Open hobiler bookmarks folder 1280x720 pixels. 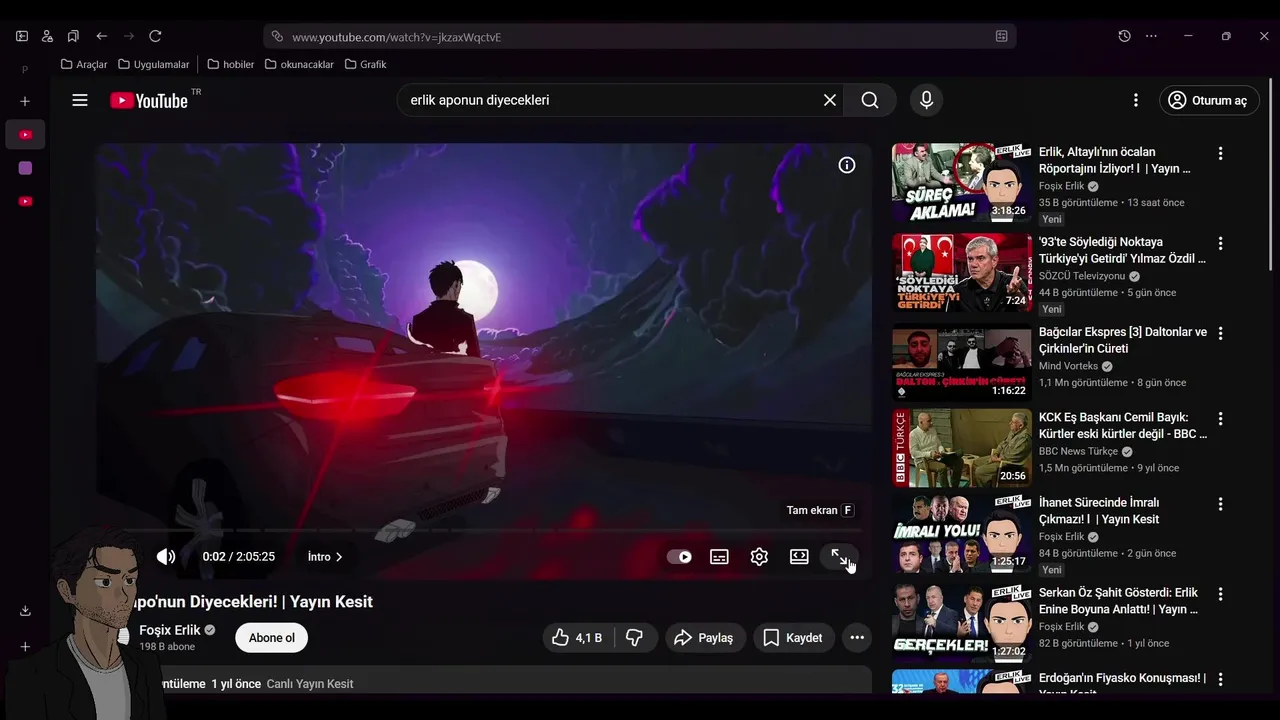(230, 64)
